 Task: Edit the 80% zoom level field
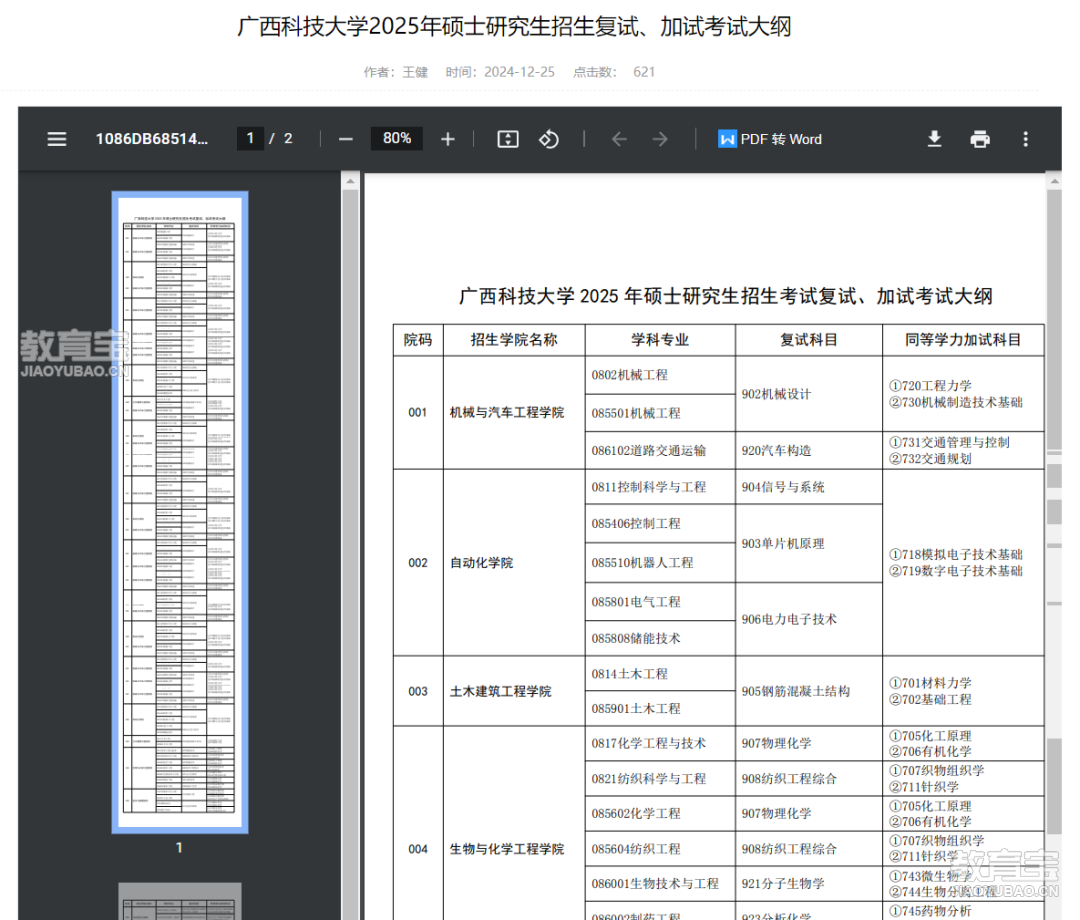(x=397, y=138)
